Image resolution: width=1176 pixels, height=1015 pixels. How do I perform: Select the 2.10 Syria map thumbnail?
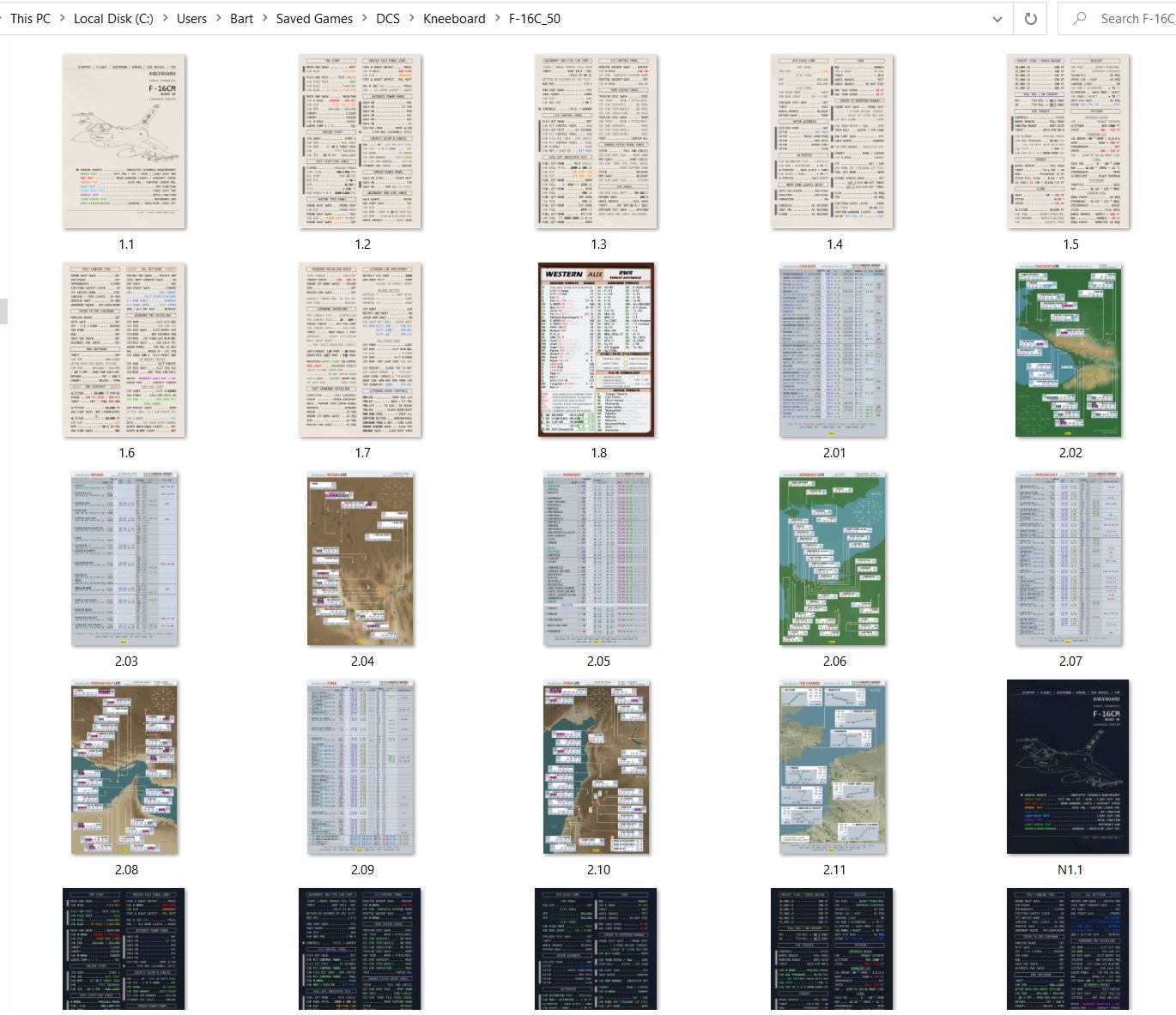[x=597, y=767]
